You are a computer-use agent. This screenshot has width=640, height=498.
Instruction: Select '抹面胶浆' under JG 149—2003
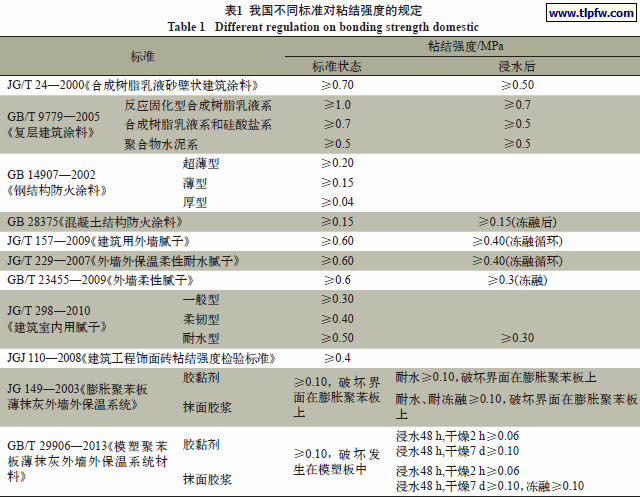tap(207, 407)
